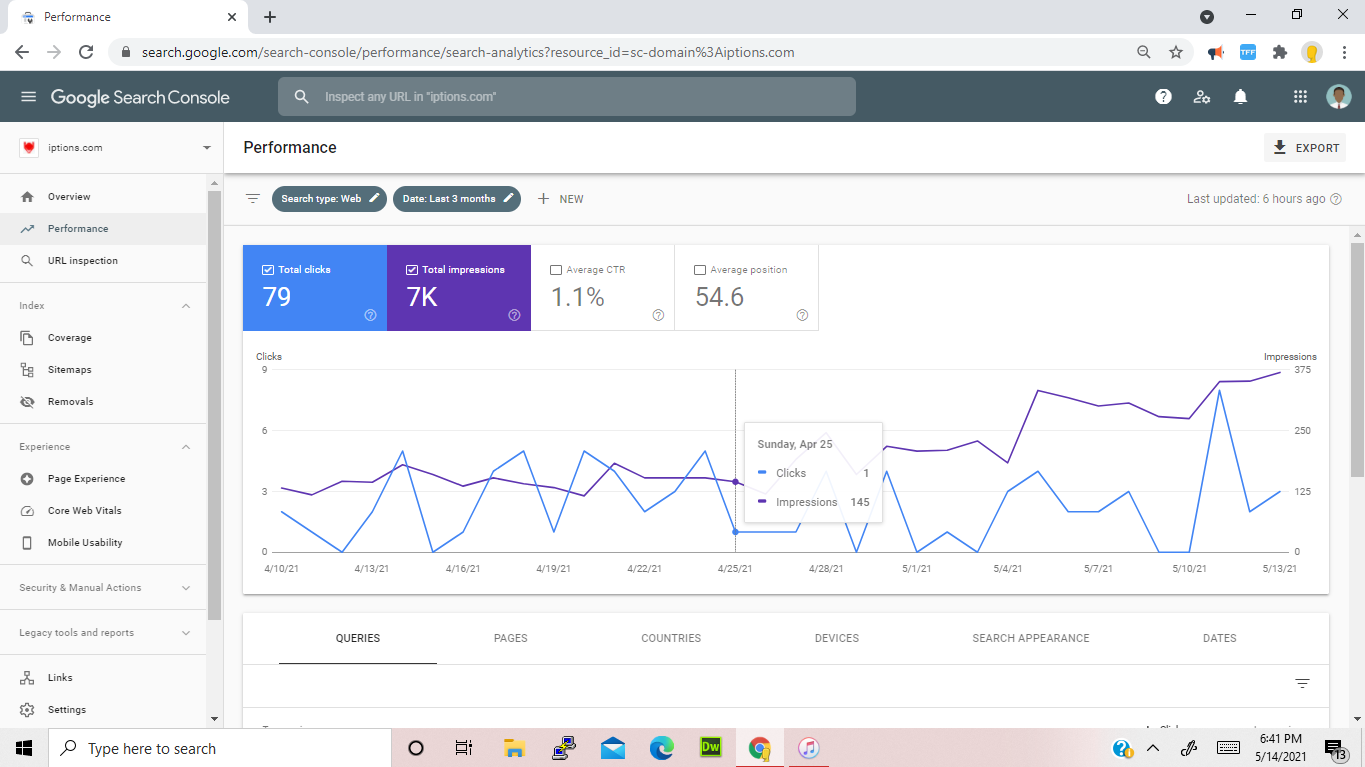Click the Inspect any URL search field
Screen dimensions: 1365x767
pyautogui.click(x=566, y=97)
